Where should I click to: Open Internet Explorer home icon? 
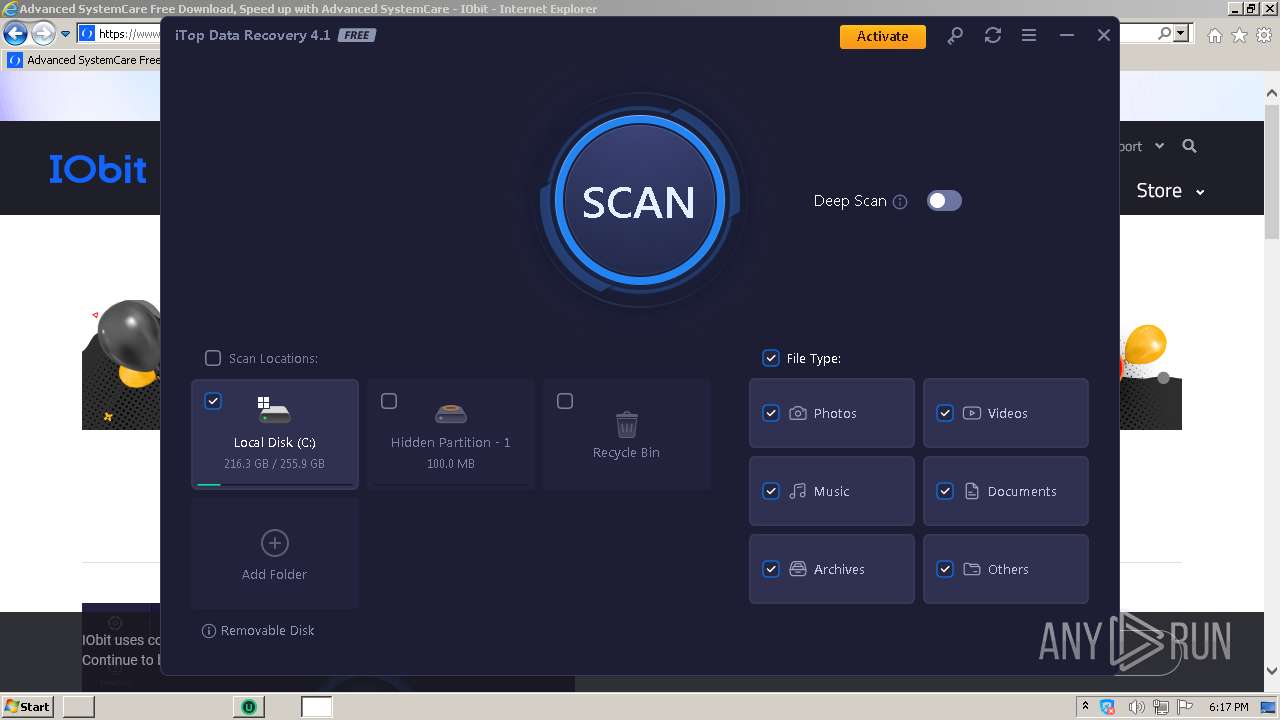[1214, 35]
